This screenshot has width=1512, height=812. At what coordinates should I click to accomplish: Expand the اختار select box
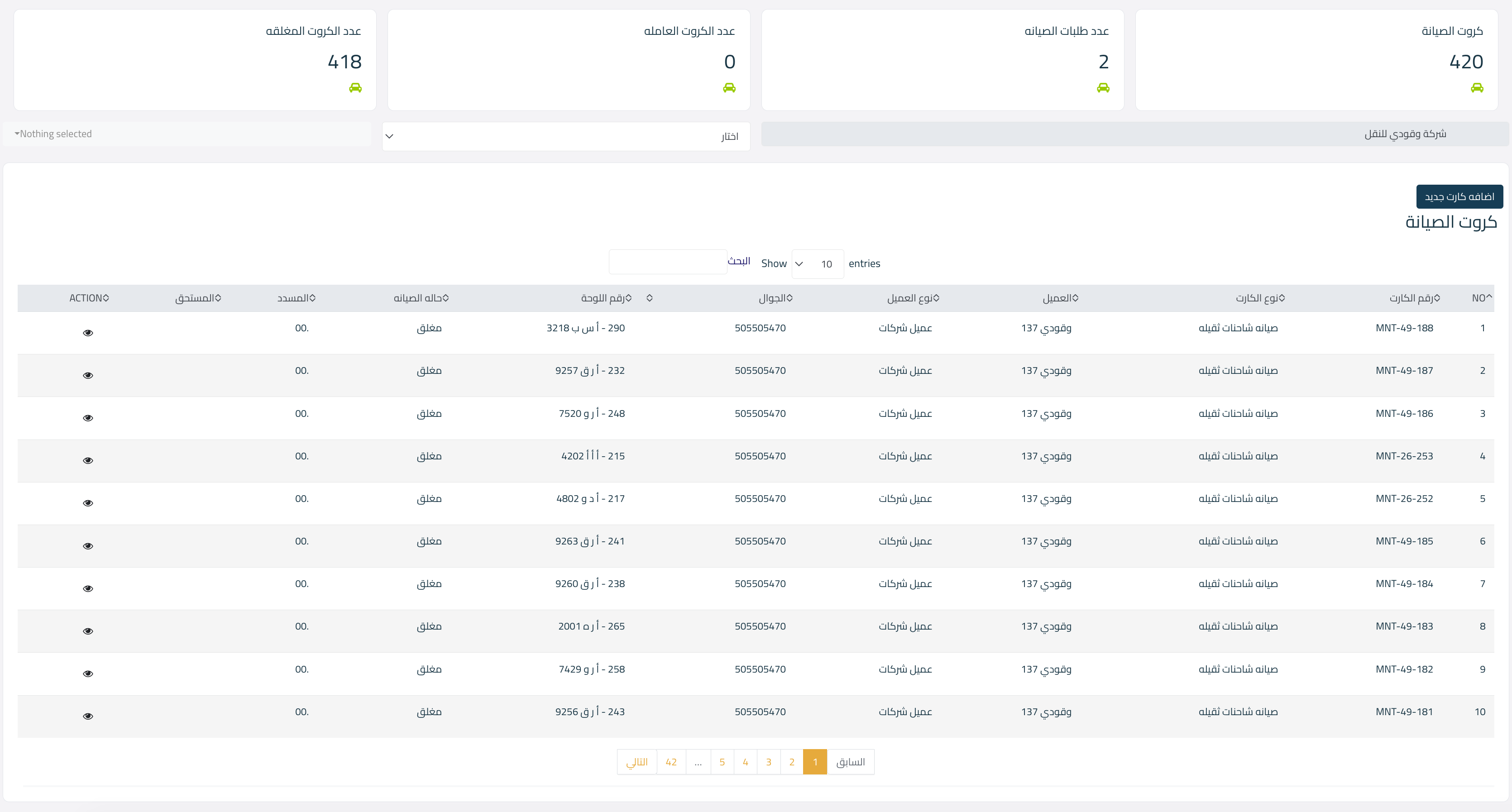(x=566, y=136)
